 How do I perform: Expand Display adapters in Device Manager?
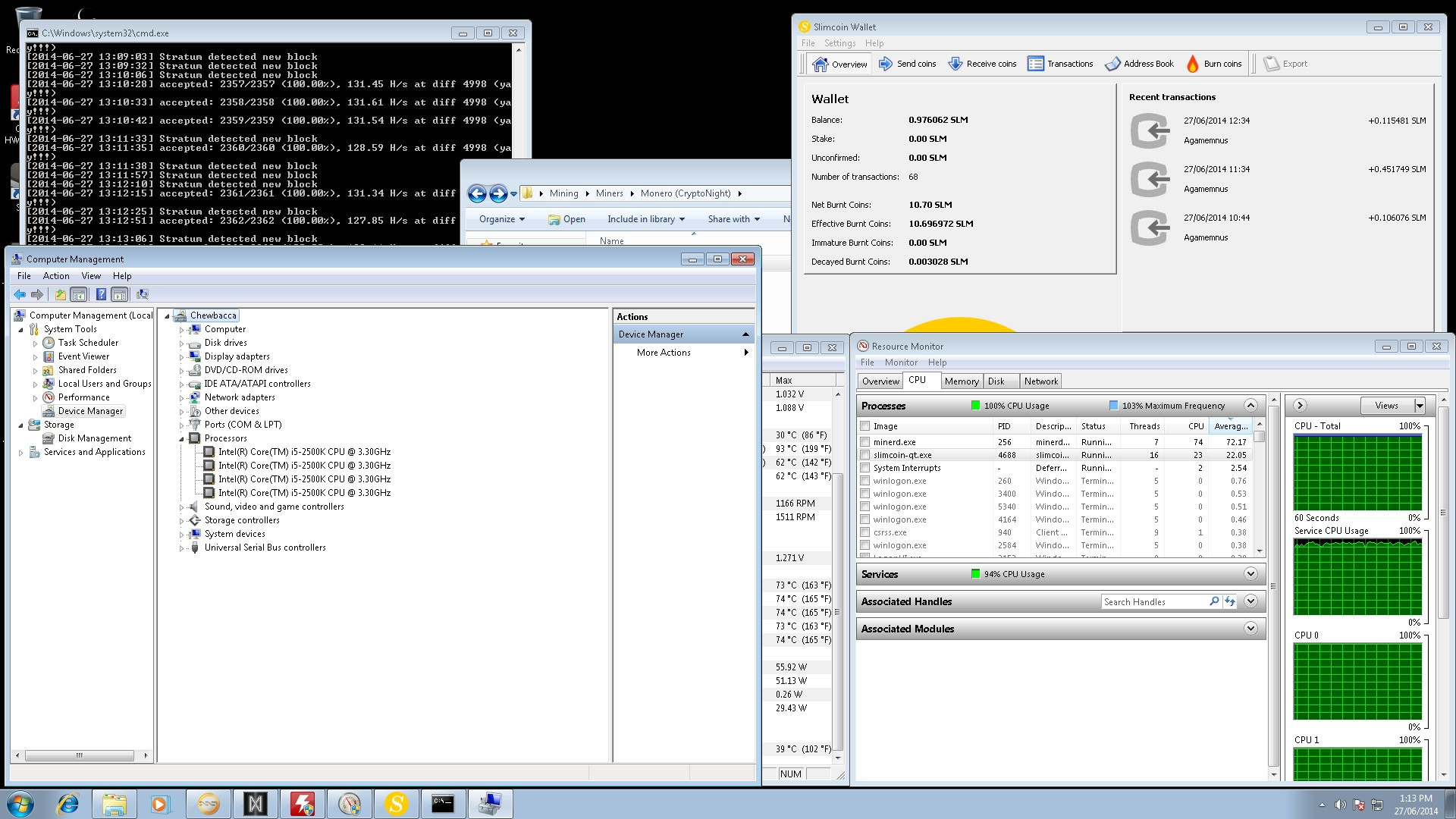coord(181,357)
